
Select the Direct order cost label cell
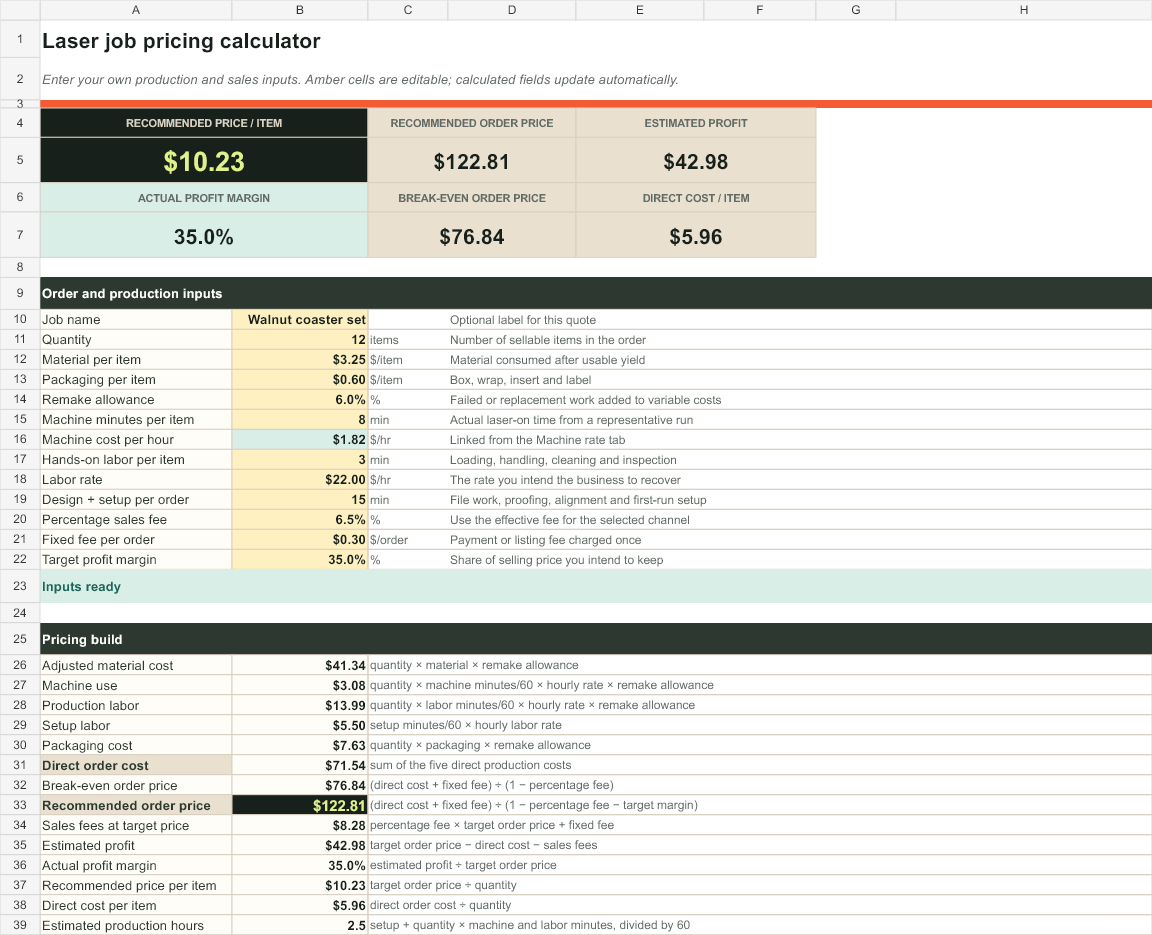coord(136,765)
